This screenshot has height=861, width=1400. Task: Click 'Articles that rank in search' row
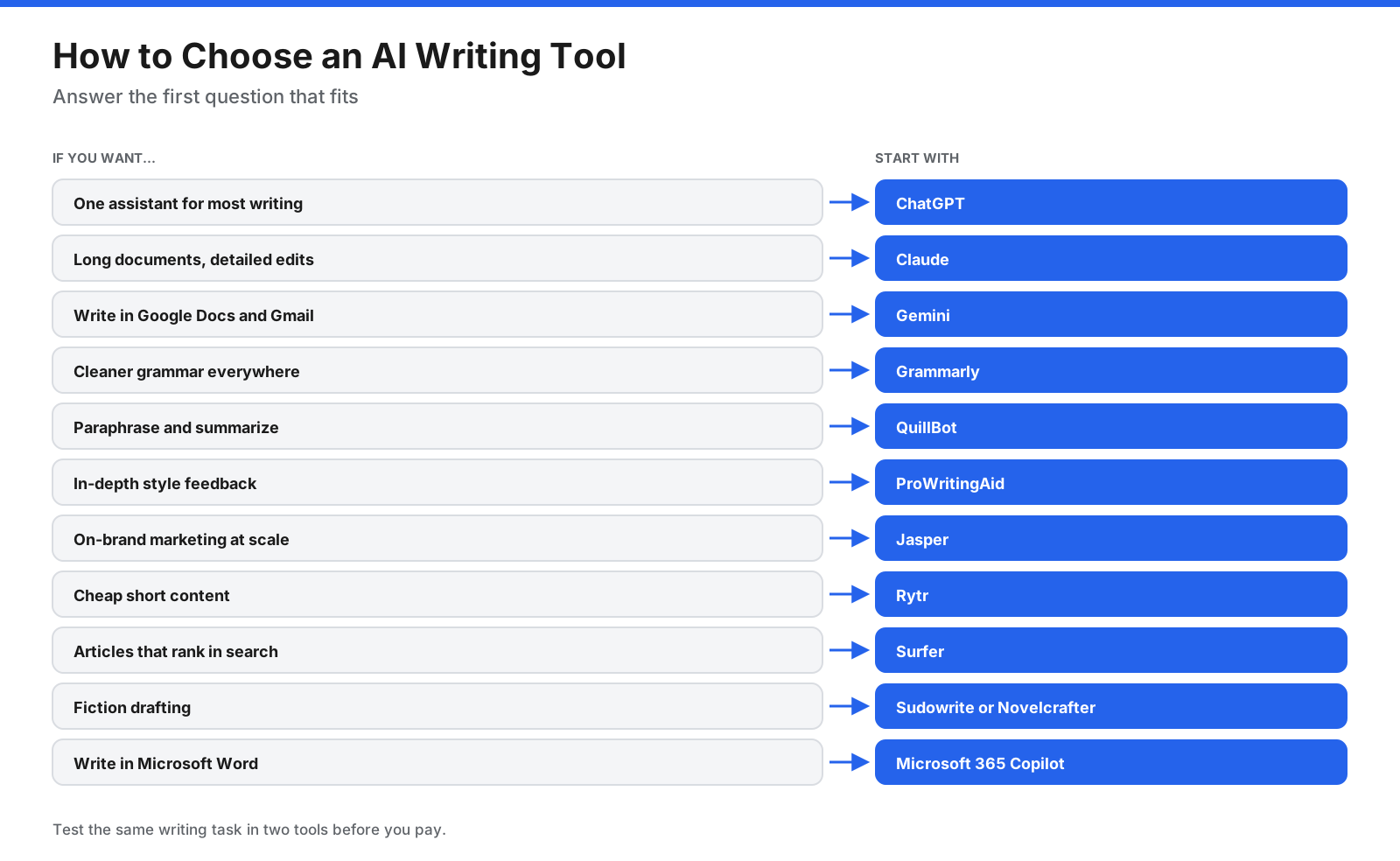437,650
